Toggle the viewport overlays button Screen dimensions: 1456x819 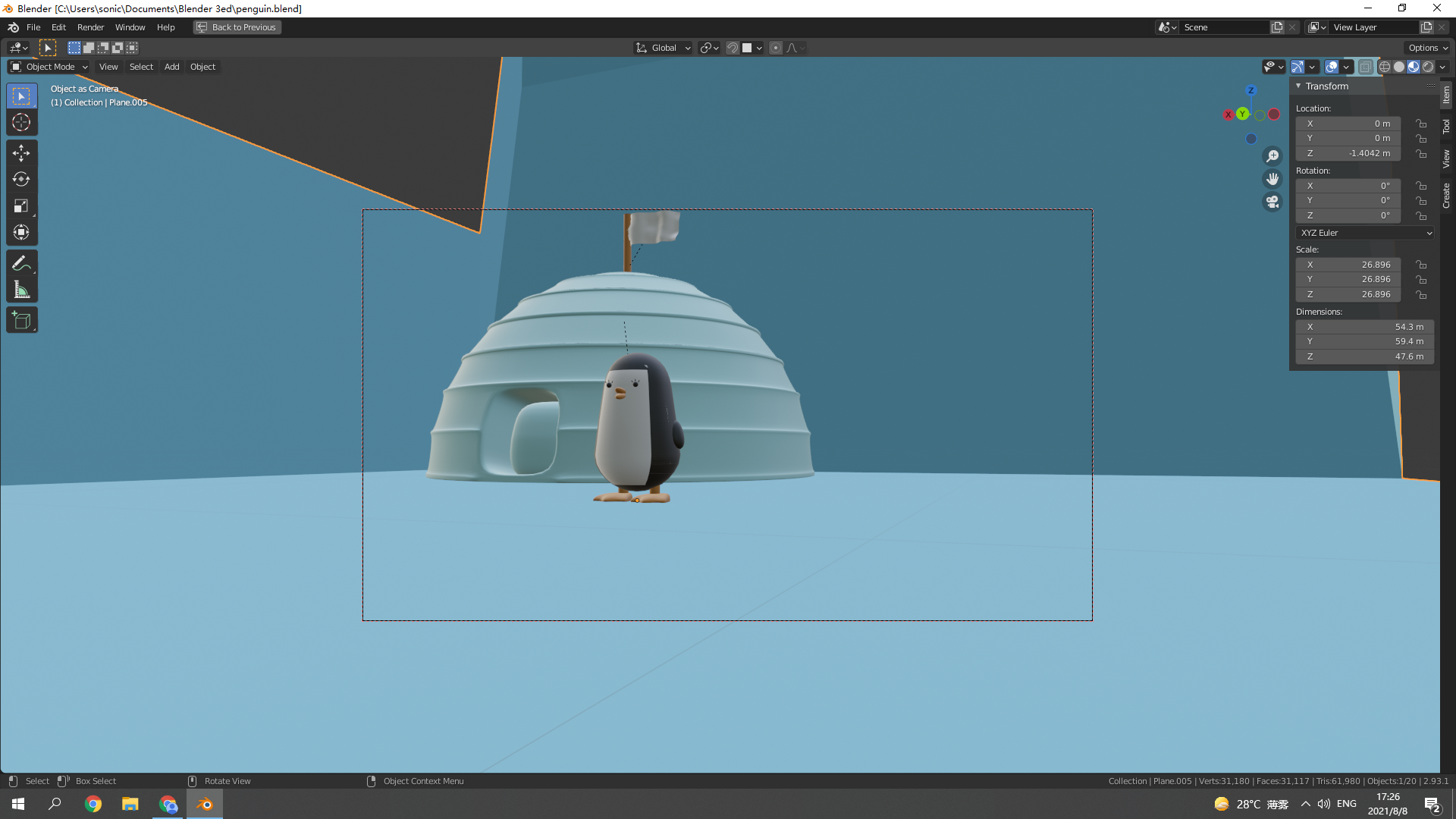tap(1332, 67)
